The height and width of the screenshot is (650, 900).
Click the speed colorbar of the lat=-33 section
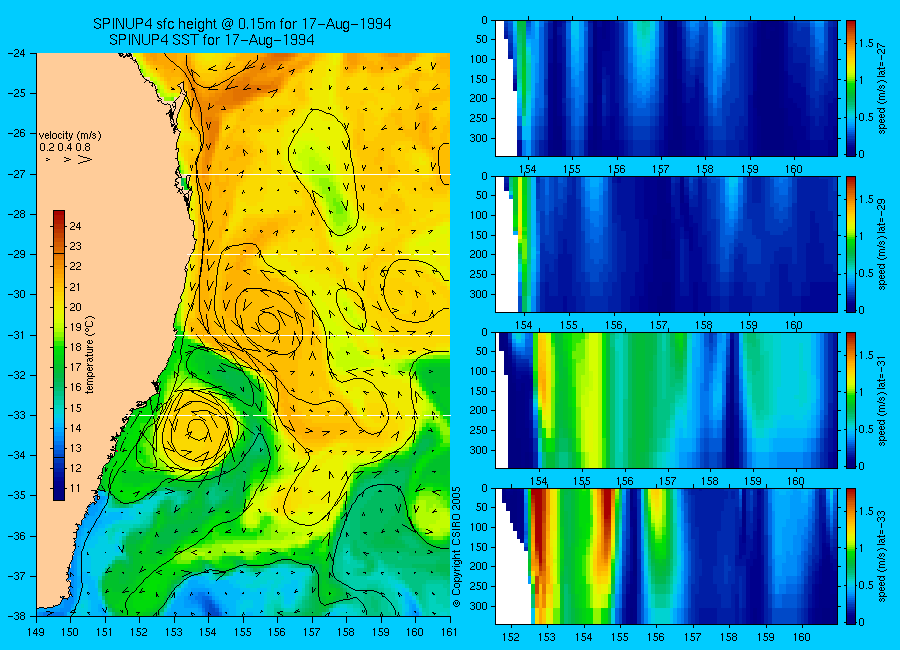coord(851,556)
